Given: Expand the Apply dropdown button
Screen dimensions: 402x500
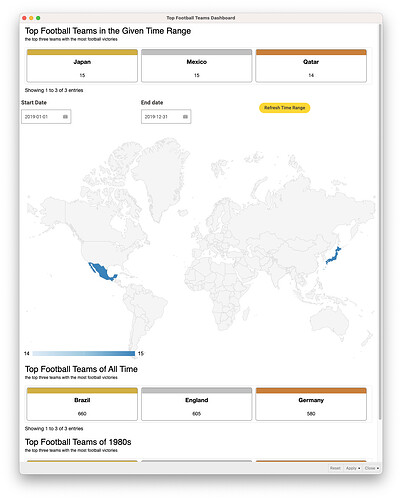Looking at the screenshot, I should point(353,468).
